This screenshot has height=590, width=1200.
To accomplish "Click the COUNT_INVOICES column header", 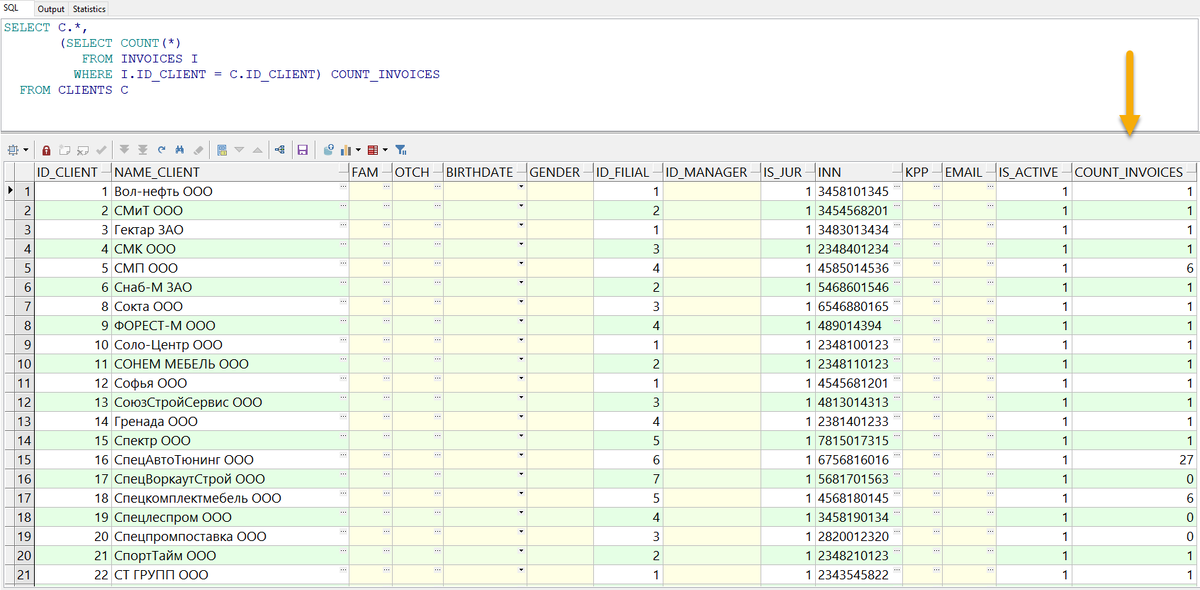I will click(1135, 172).
